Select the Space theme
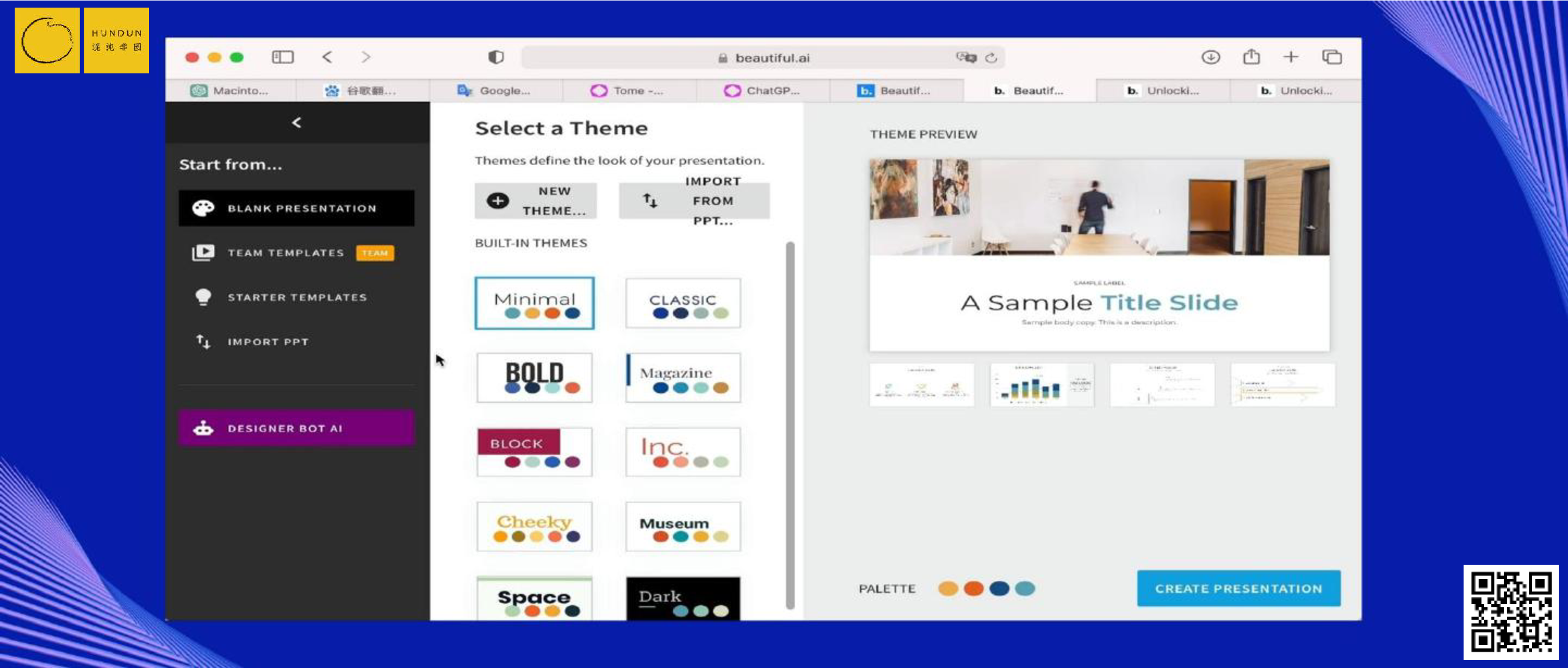 535,598
